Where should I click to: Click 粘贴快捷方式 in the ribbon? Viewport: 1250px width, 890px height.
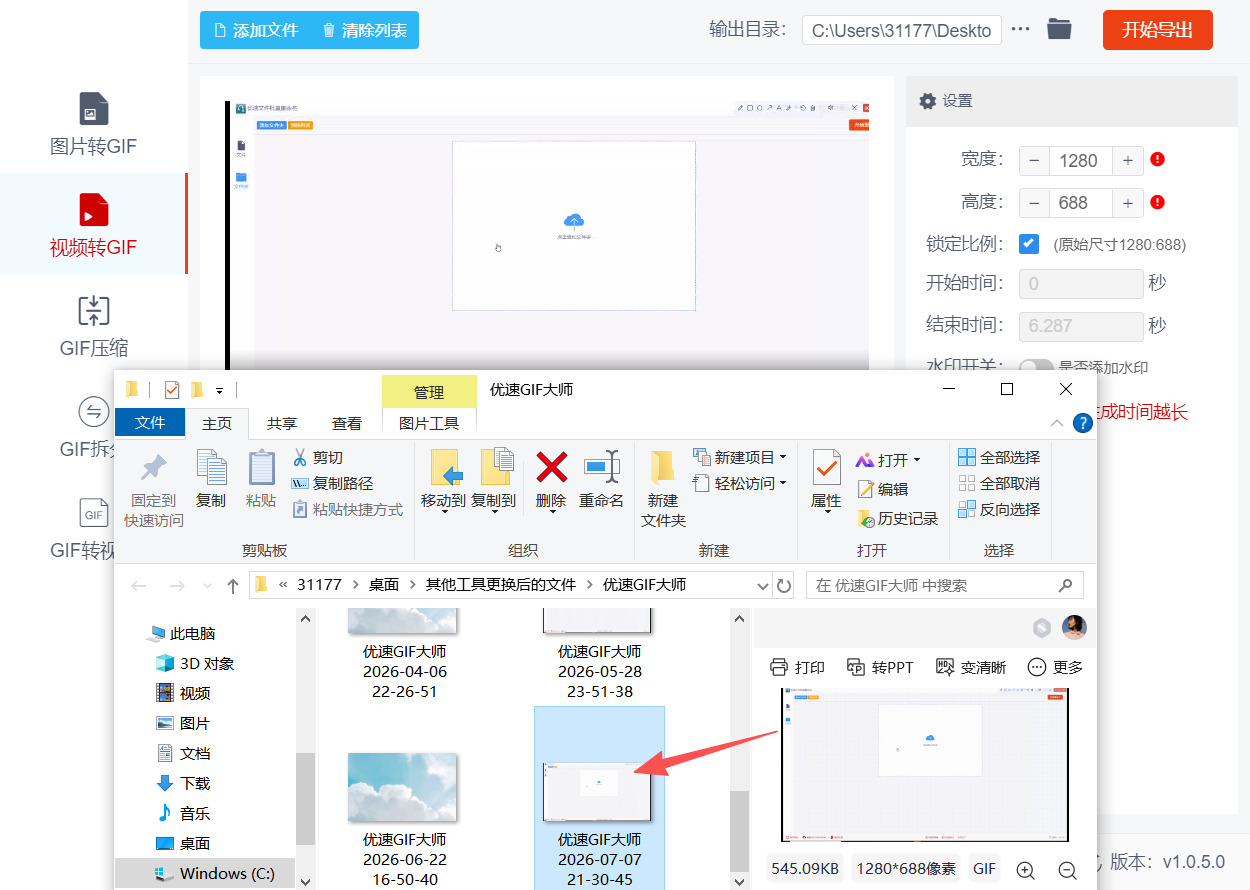347,509
